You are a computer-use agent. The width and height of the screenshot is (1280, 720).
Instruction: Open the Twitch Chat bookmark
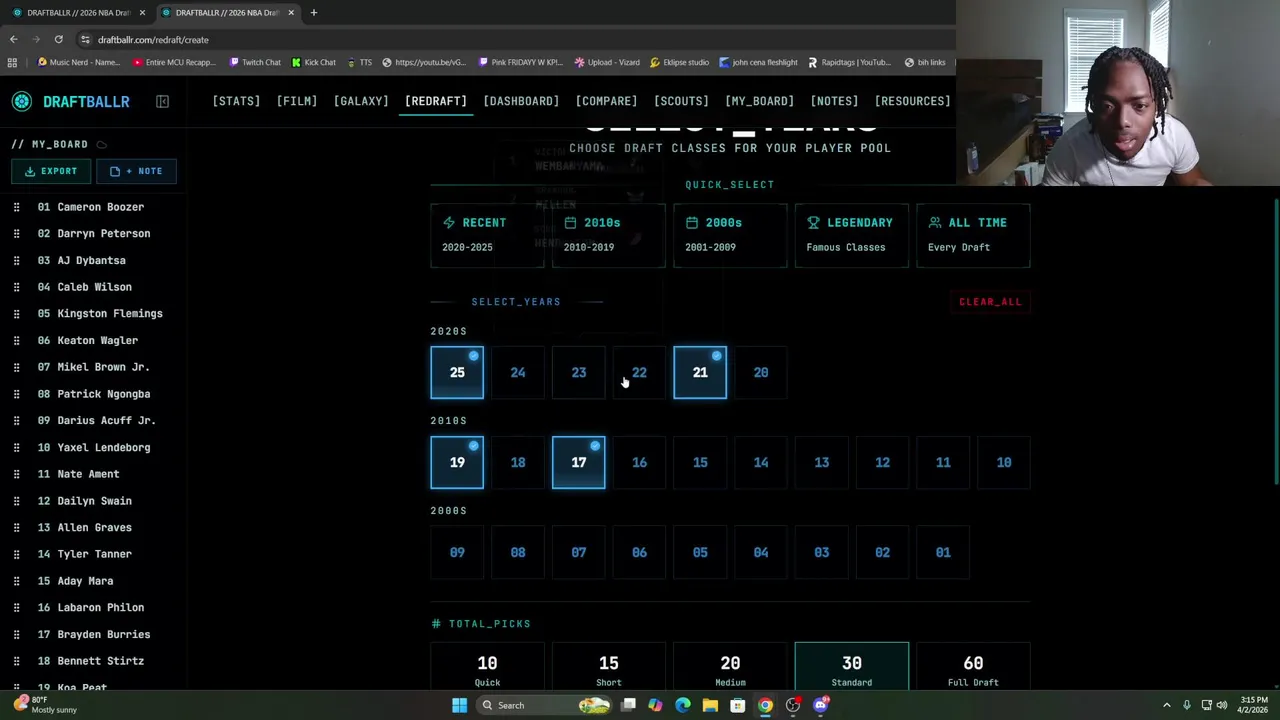click(255, 62)
